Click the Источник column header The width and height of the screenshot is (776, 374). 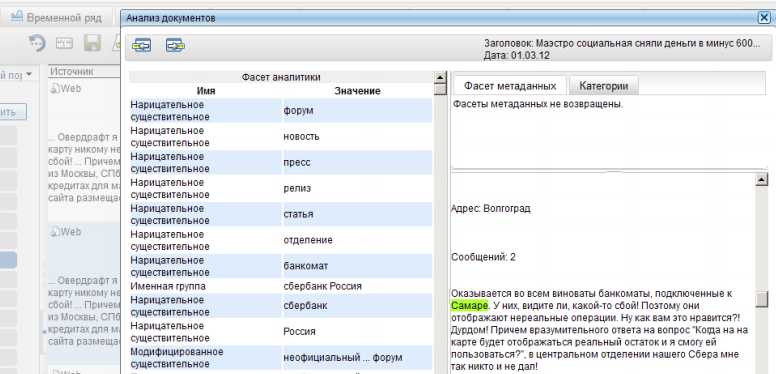tap(72, 71)
